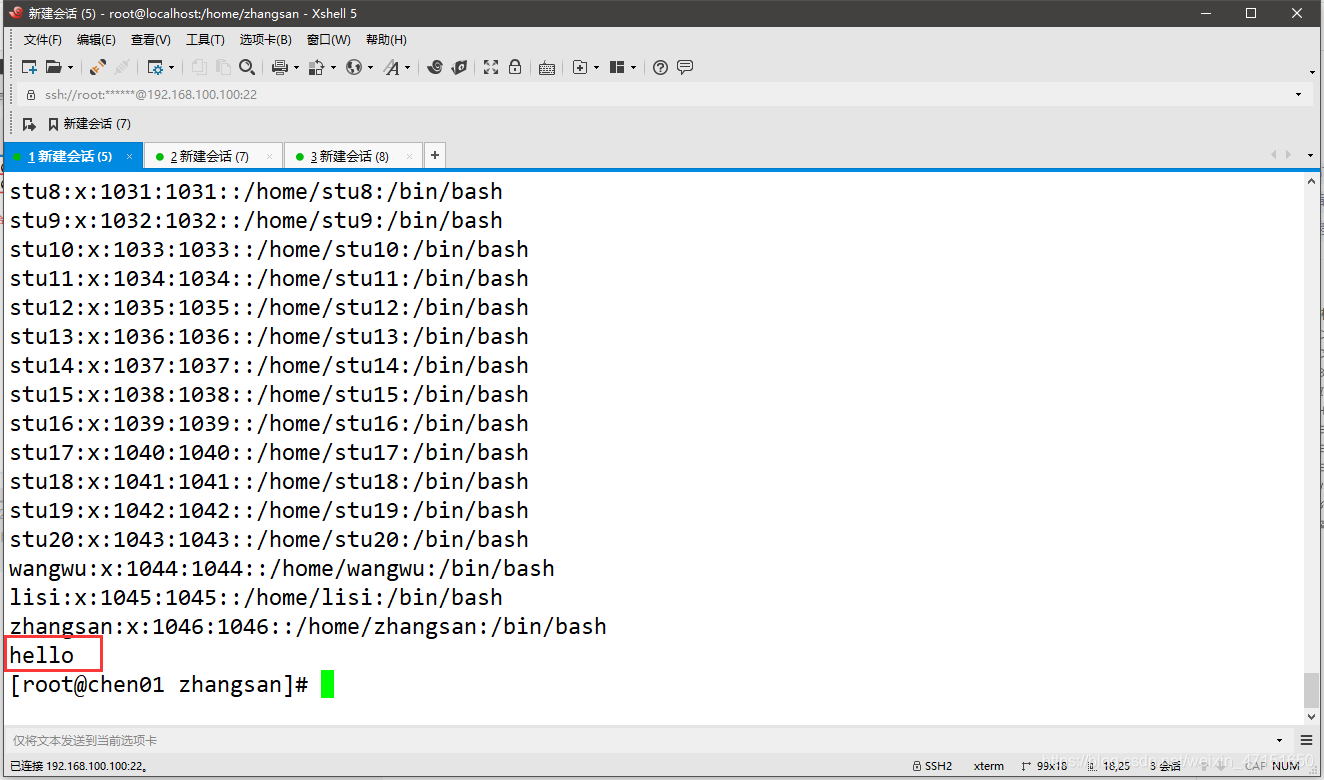
Task: Click the layout arrangement icon
Action: tap(617, 67)
